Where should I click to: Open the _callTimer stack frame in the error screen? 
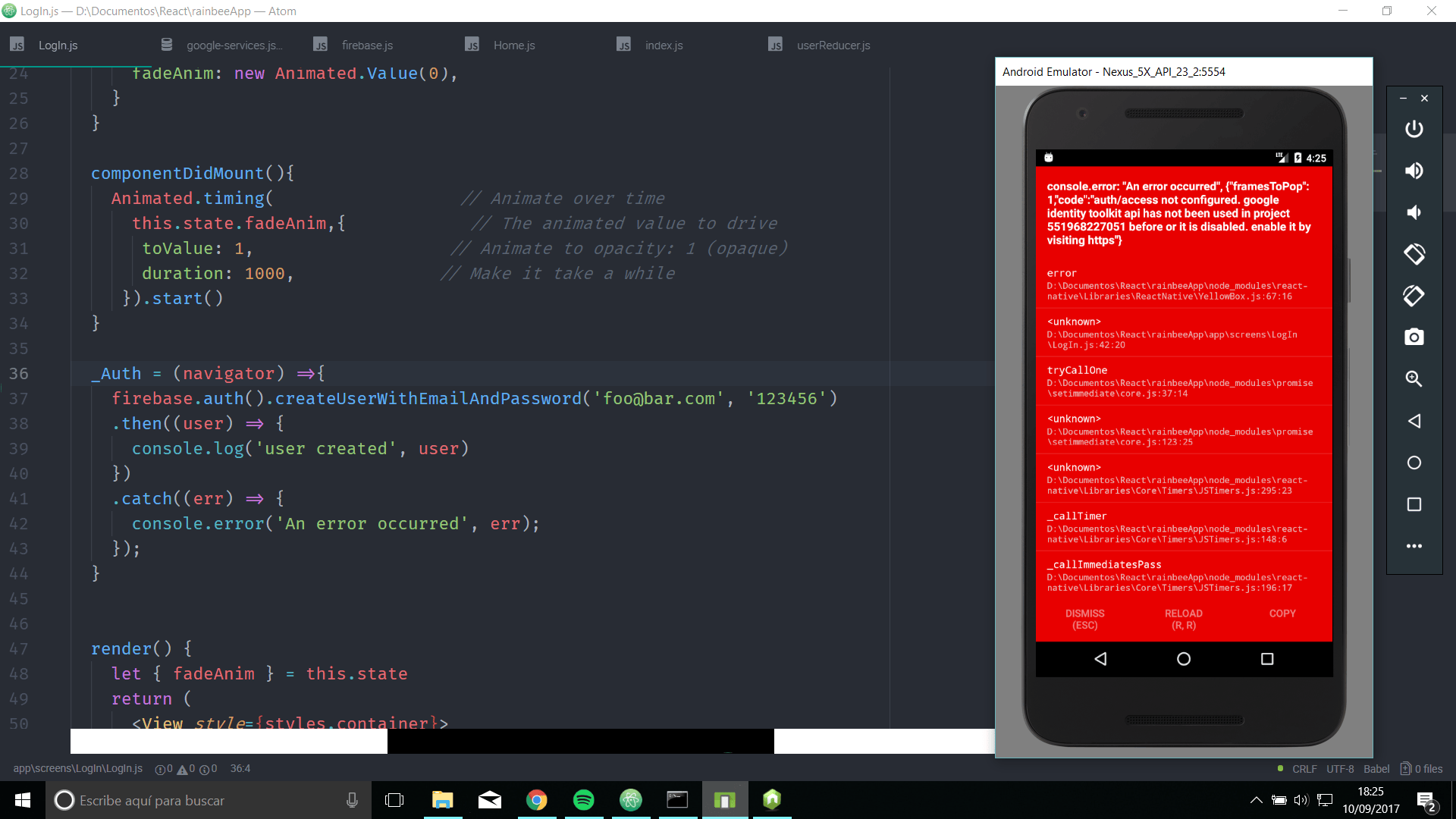(x=1183, y=527)
